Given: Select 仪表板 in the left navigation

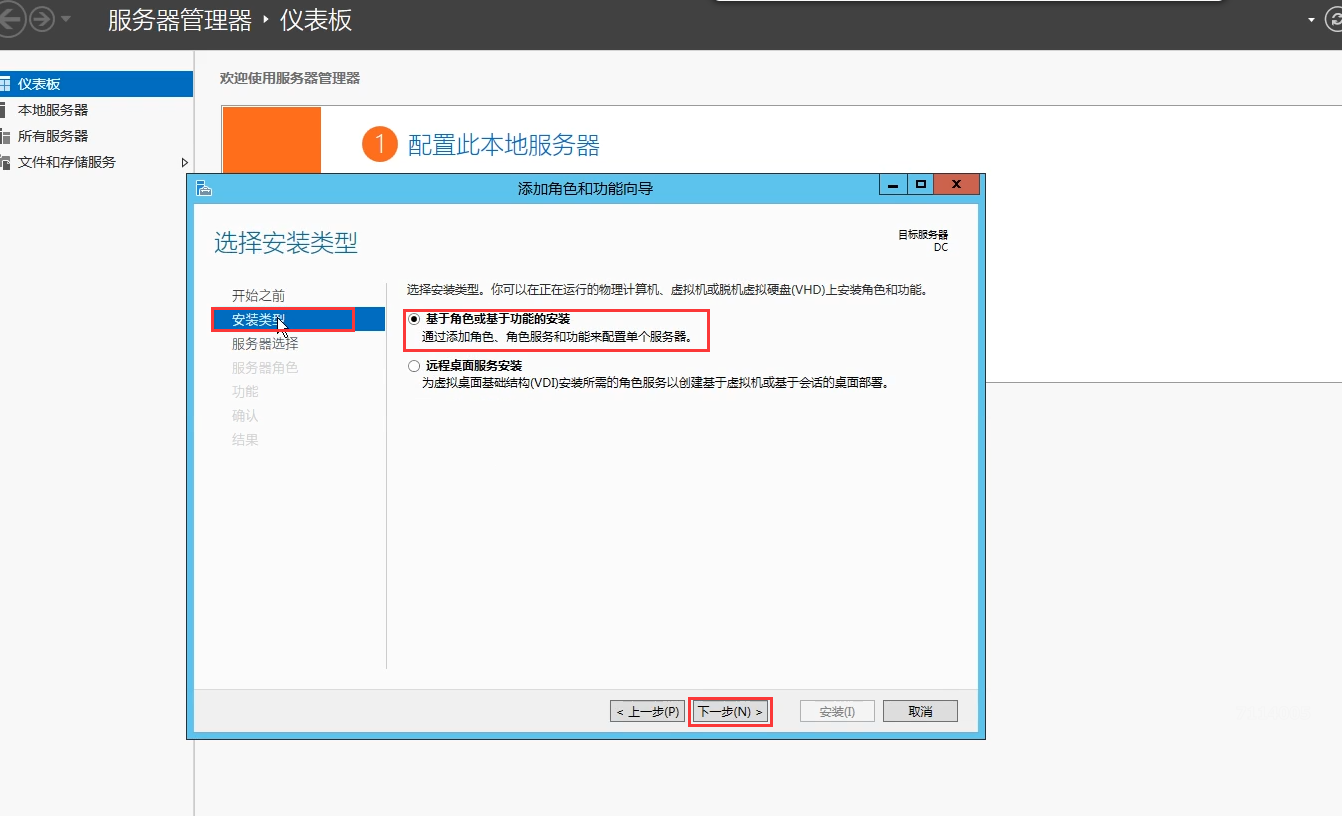Looking at the screenshot, I should point(96,84).
